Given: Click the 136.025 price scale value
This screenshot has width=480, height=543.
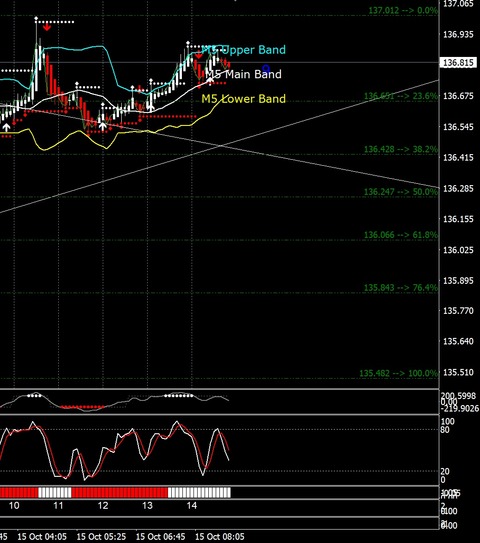Looking at the screenshot, I should [x=458, y=250].
